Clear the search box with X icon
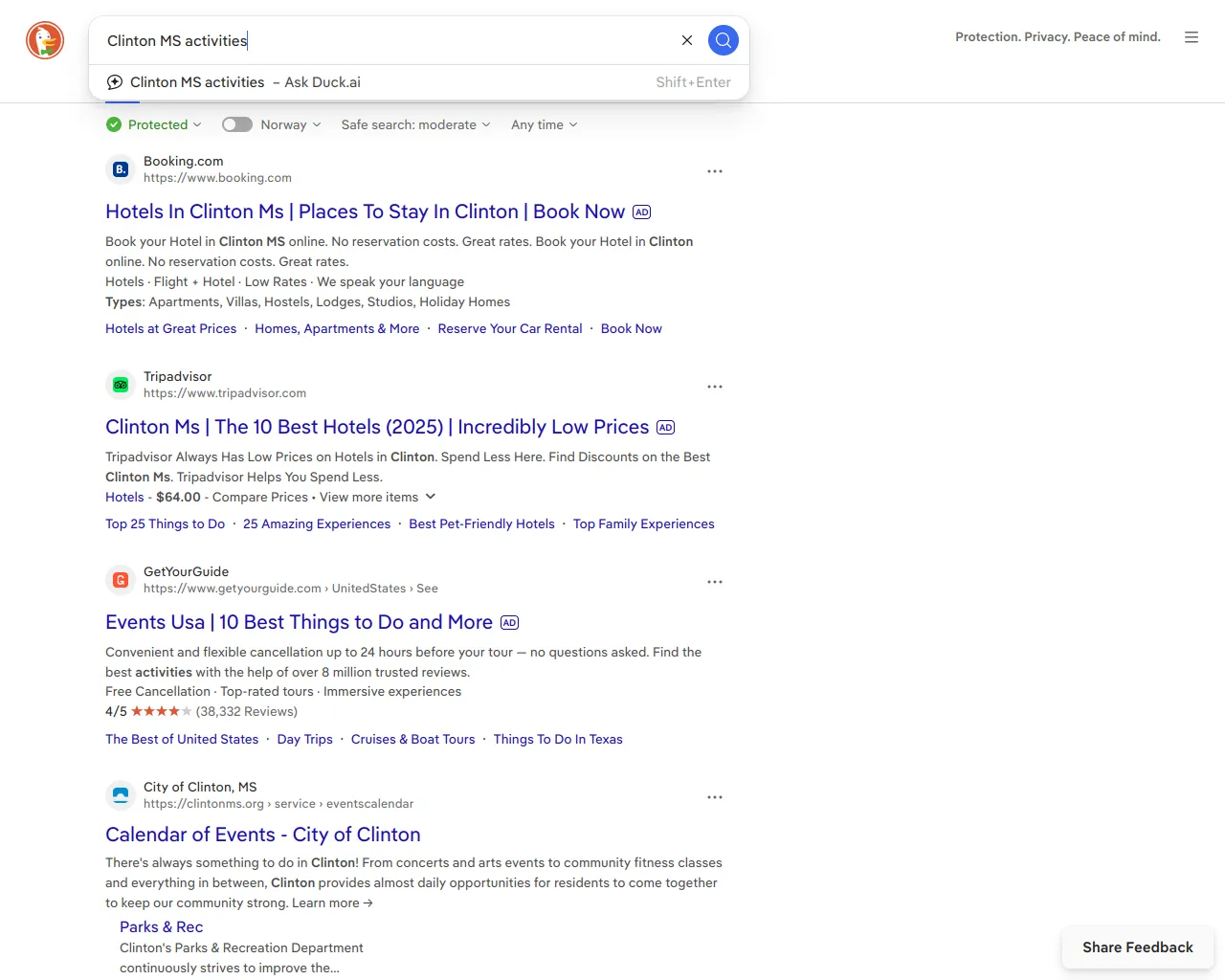Screen dimensions: 1225x980 point(686,40)
